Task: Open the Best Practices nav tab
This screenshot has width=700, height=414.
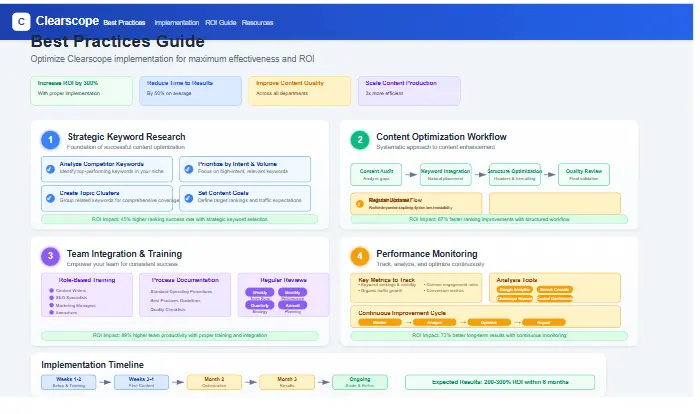Action: pyautogui.click(x=124, y=22)
